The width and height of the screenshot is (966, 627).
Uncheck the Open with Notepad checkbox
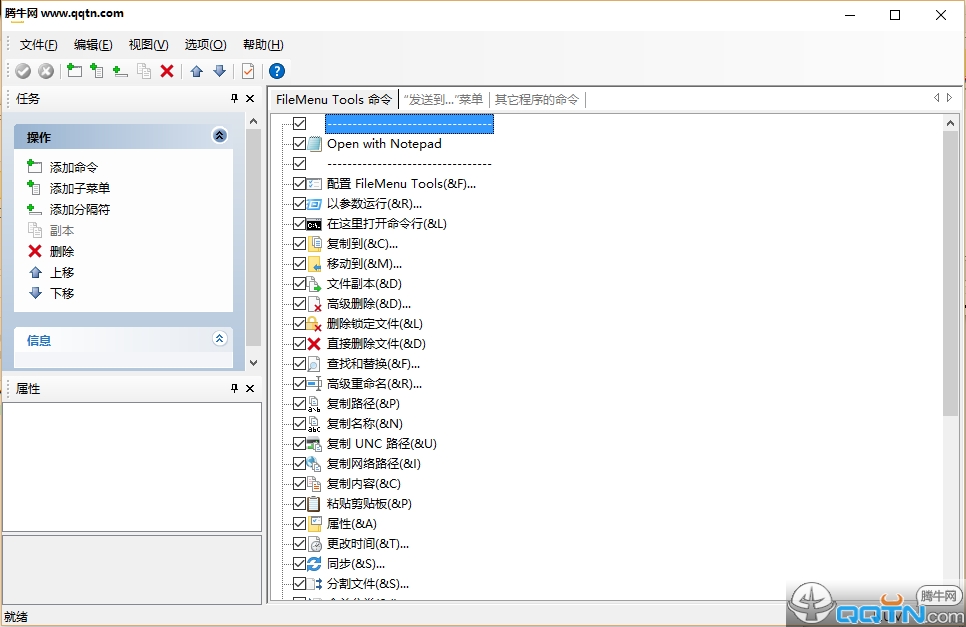299,144
